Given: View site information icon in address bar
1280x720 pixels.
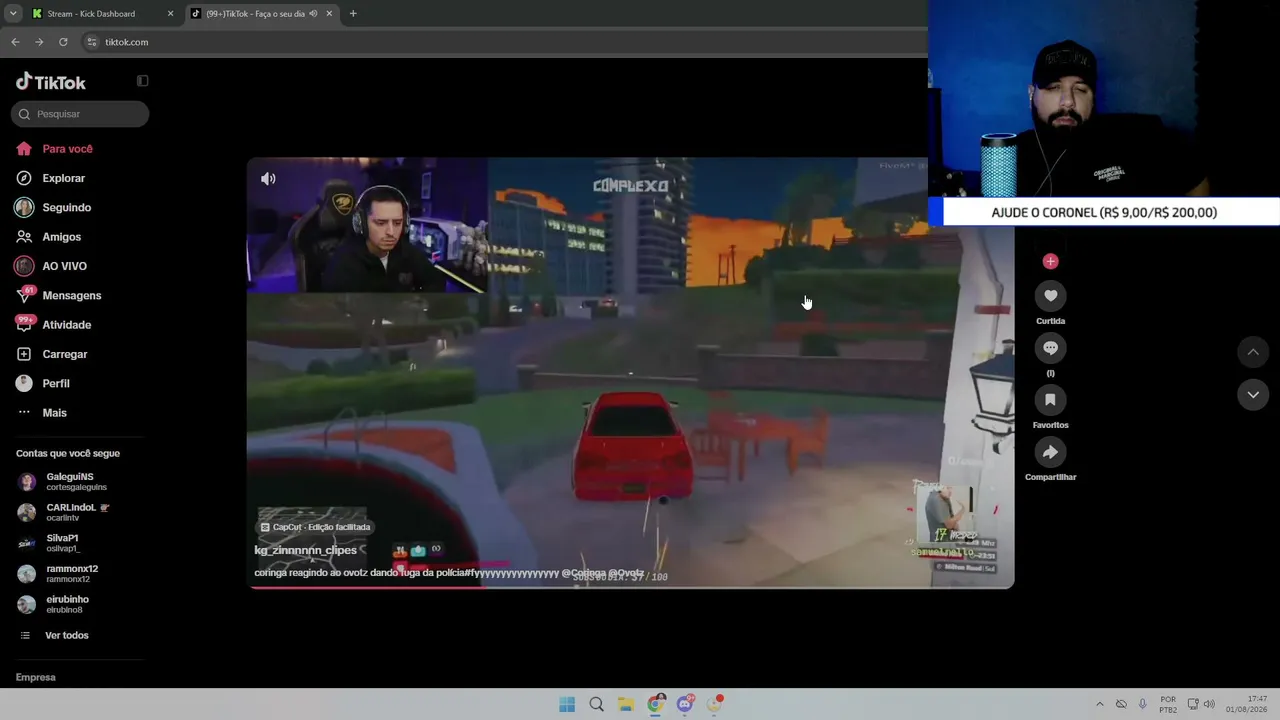Looking at the screenshot, I should click(x=92, y=42).
